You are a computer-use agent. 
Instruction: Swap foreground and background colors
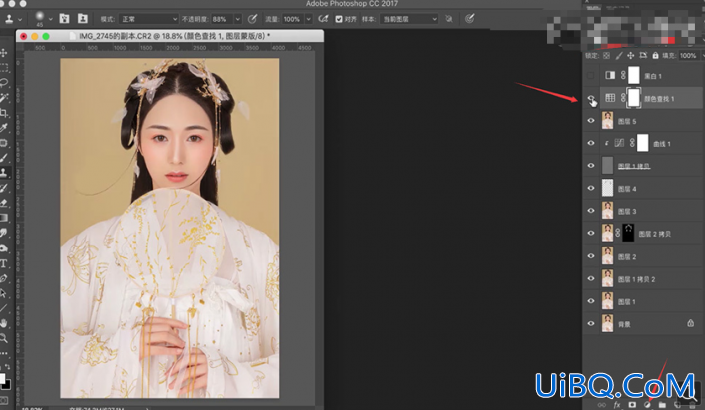(x=8, y=367)
